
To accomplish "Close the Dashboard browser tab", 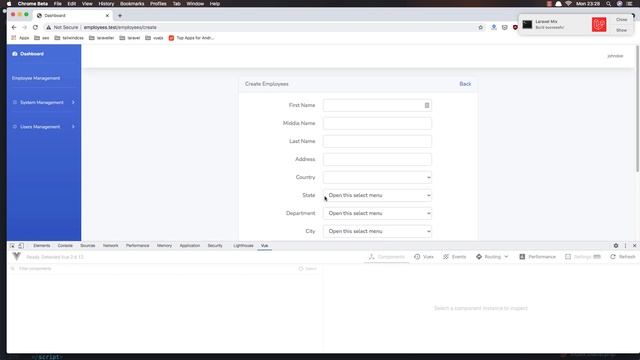I will (107, 16).
